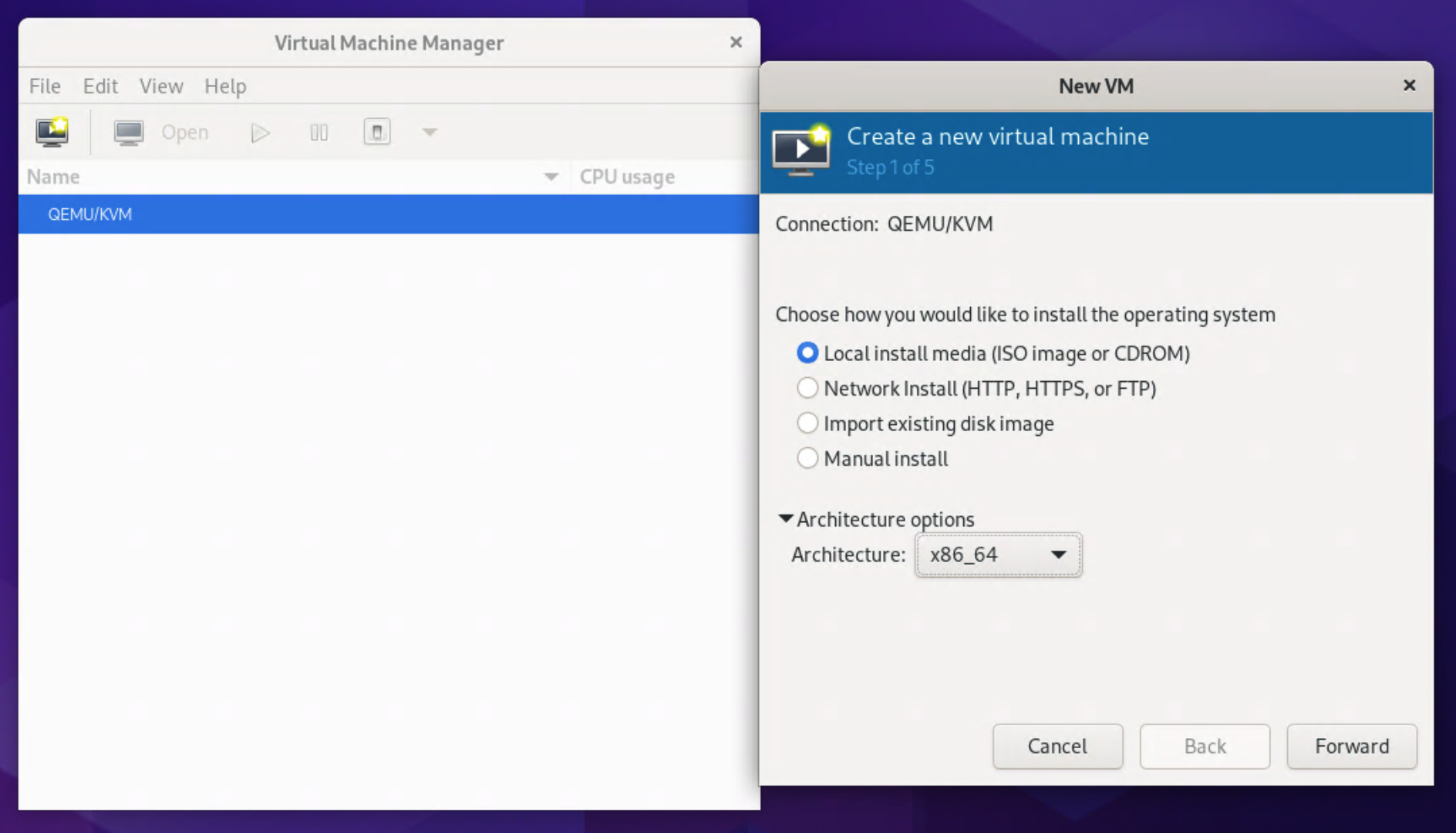This screenshot has width=1456, height=833.
Task: Click the create new virtual machine toolbar icon
Action: [52, 132]
